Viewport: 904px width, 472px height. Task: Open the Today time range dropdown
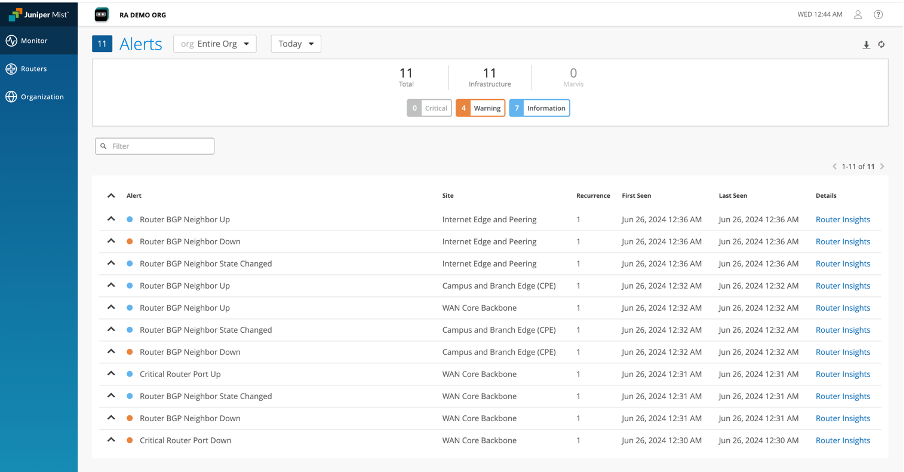click(x=296, y=44)
